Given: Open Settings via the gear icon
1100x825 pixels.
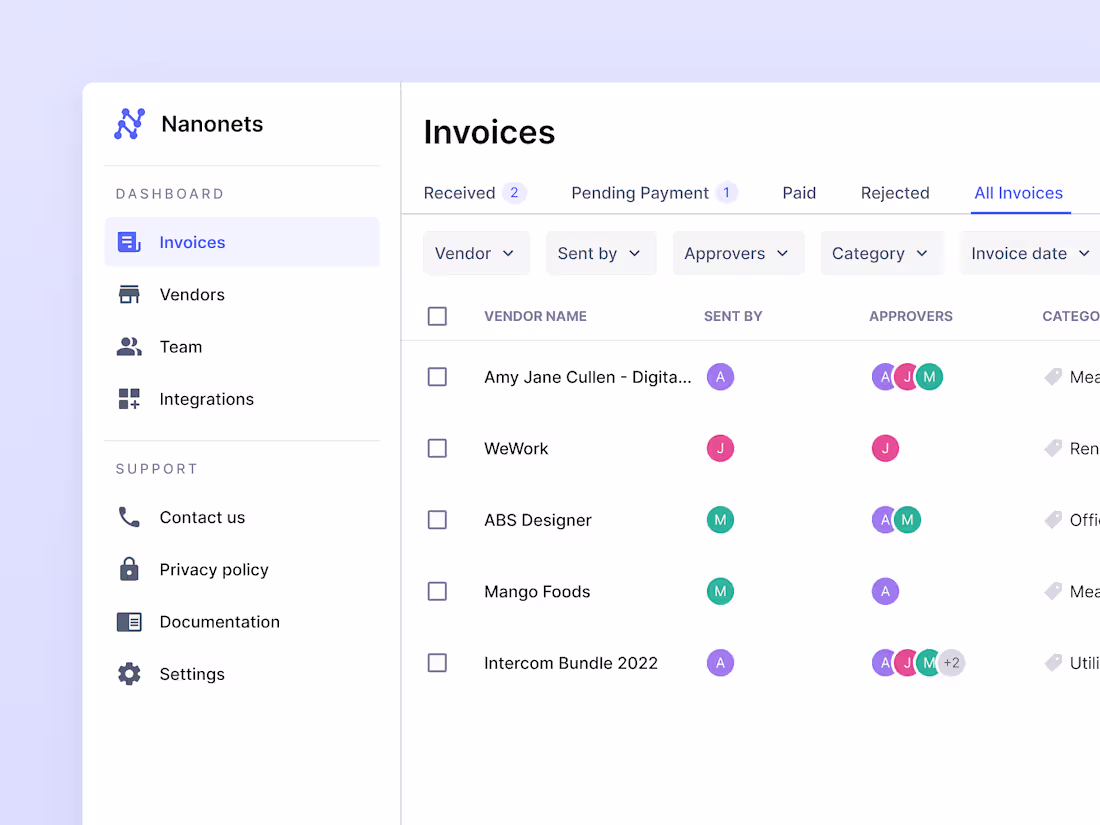Looking at the screenshot, I should pos(129,674).
